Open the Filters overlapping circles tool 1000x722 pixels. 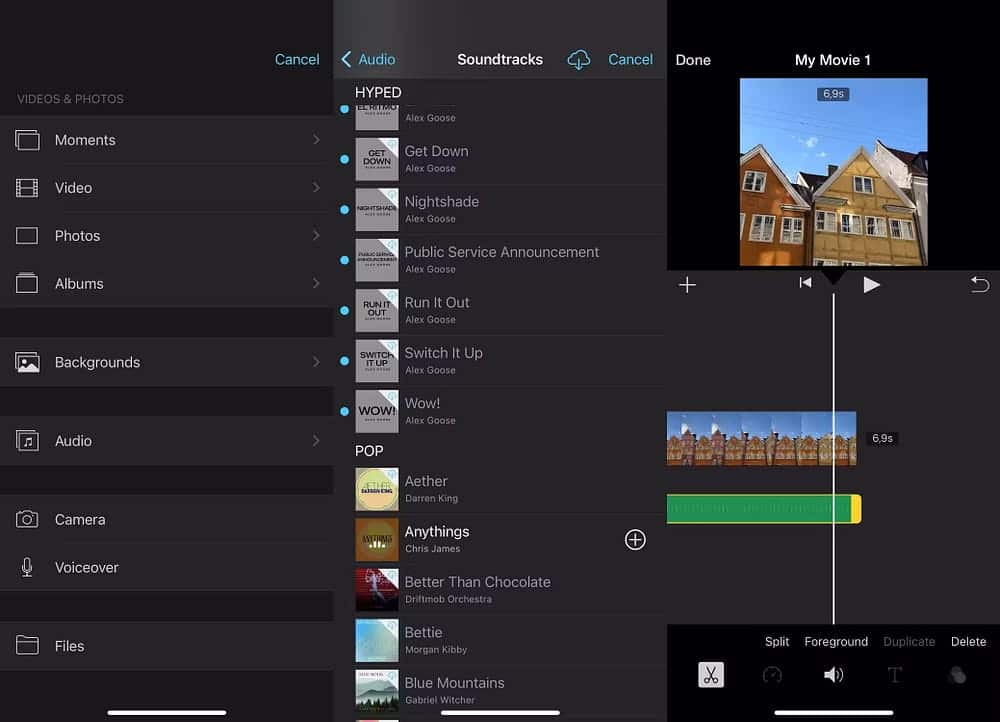956,675
